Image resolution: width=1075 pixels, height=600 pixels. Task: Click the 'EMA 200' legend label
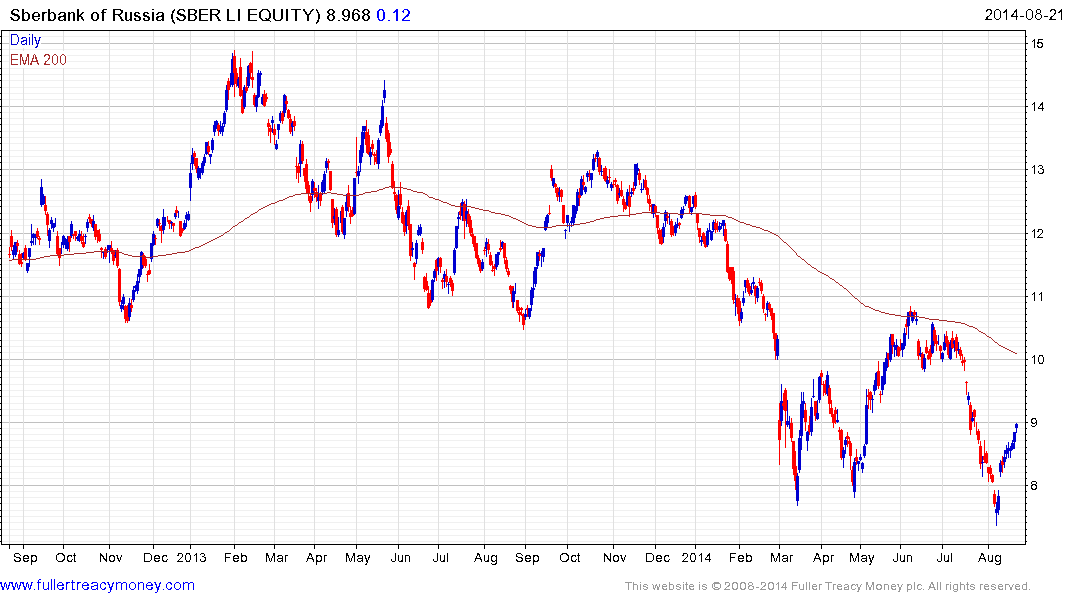pos(38,60)
